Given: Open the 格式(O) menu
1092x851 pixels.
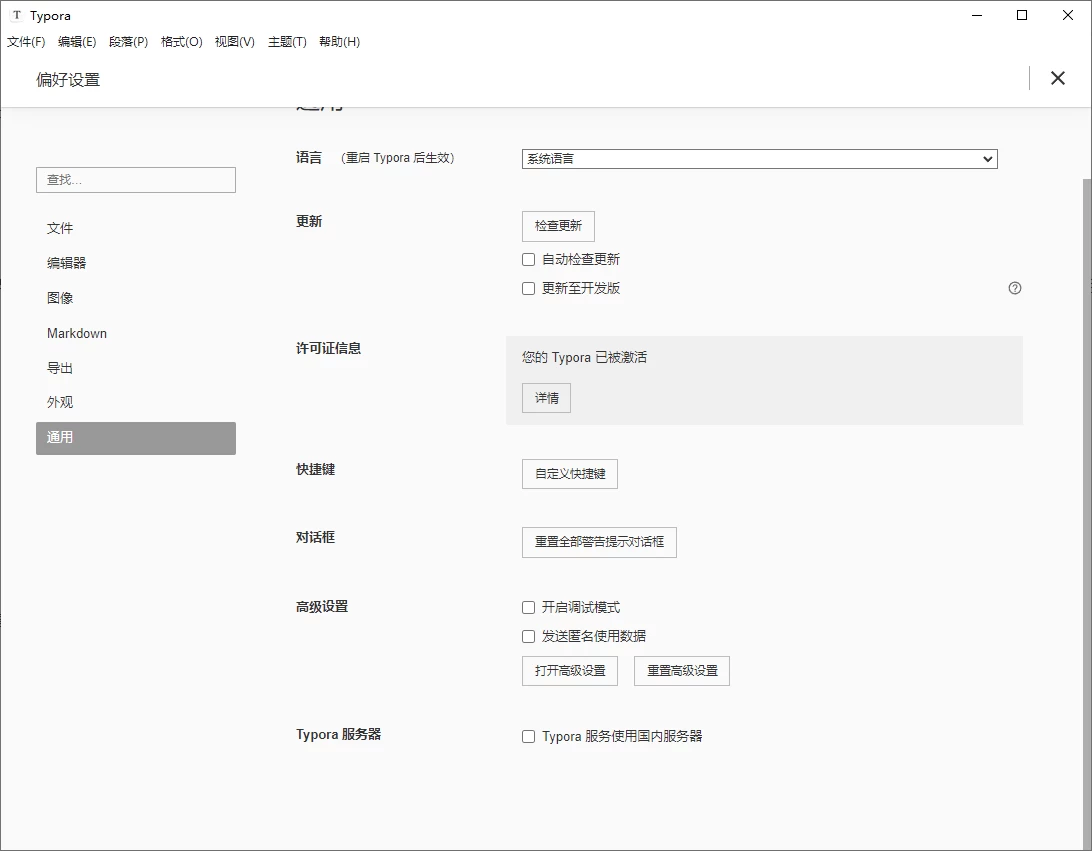Looking at the screenshot, I should tap(181, 42).
